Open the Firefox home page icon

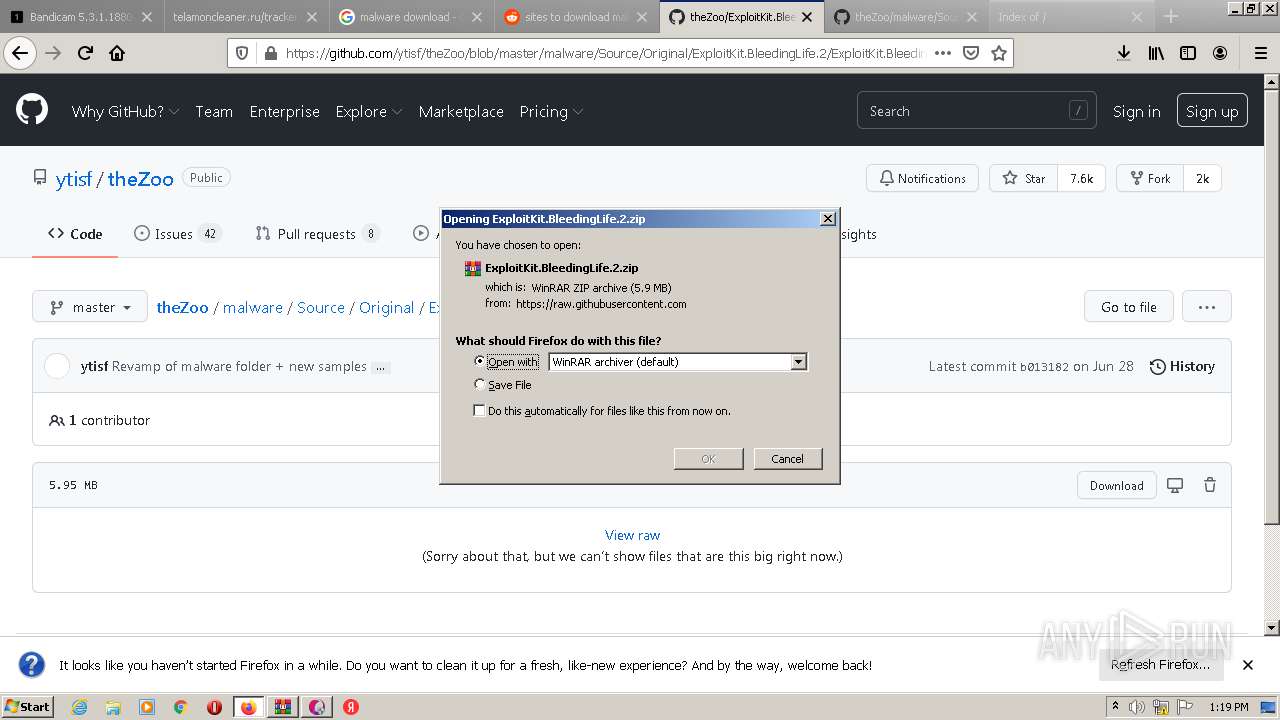(117, 53)
